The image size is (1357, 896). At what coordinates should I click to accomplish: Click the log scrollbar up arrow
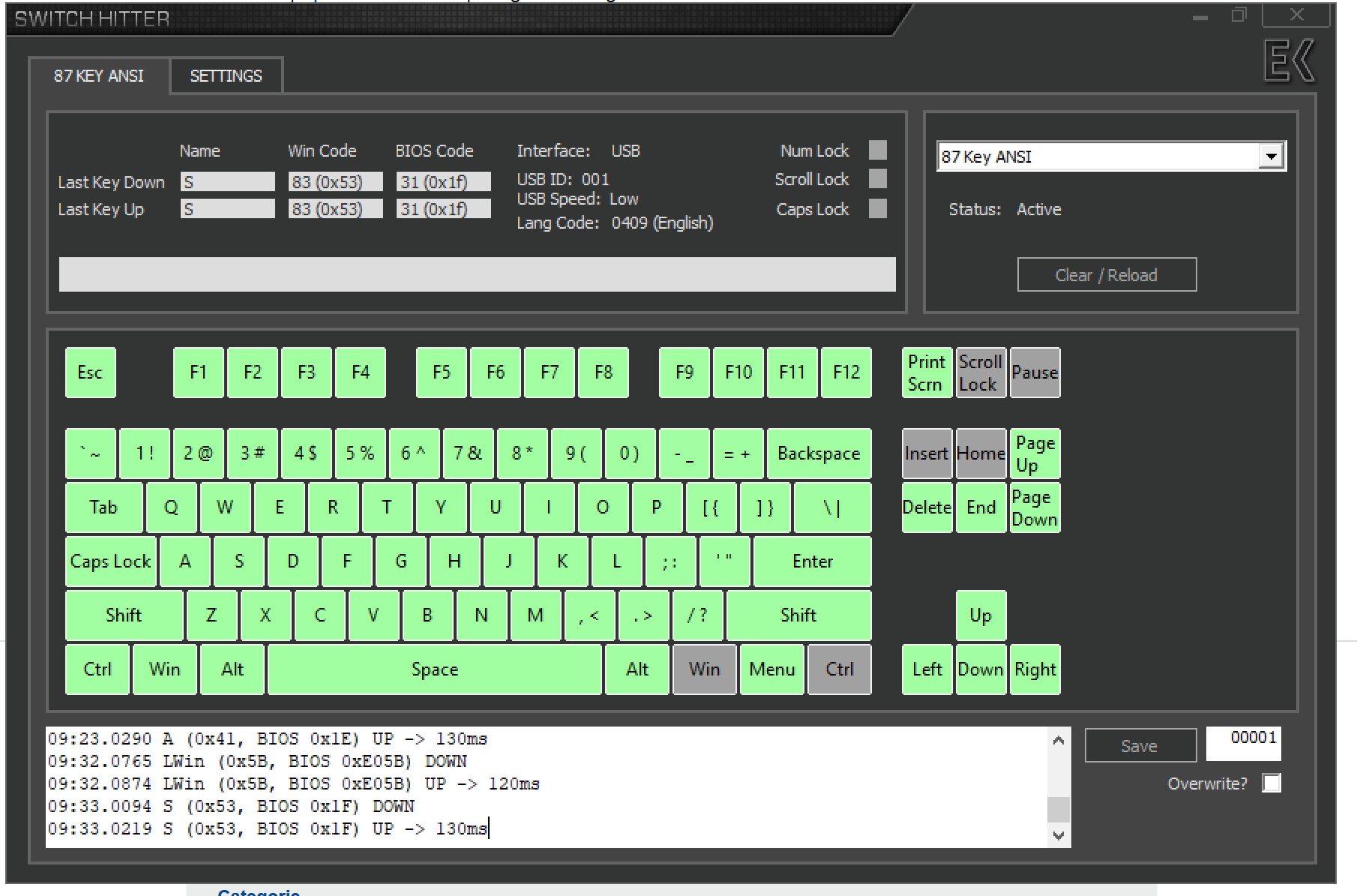(1059, 740)
